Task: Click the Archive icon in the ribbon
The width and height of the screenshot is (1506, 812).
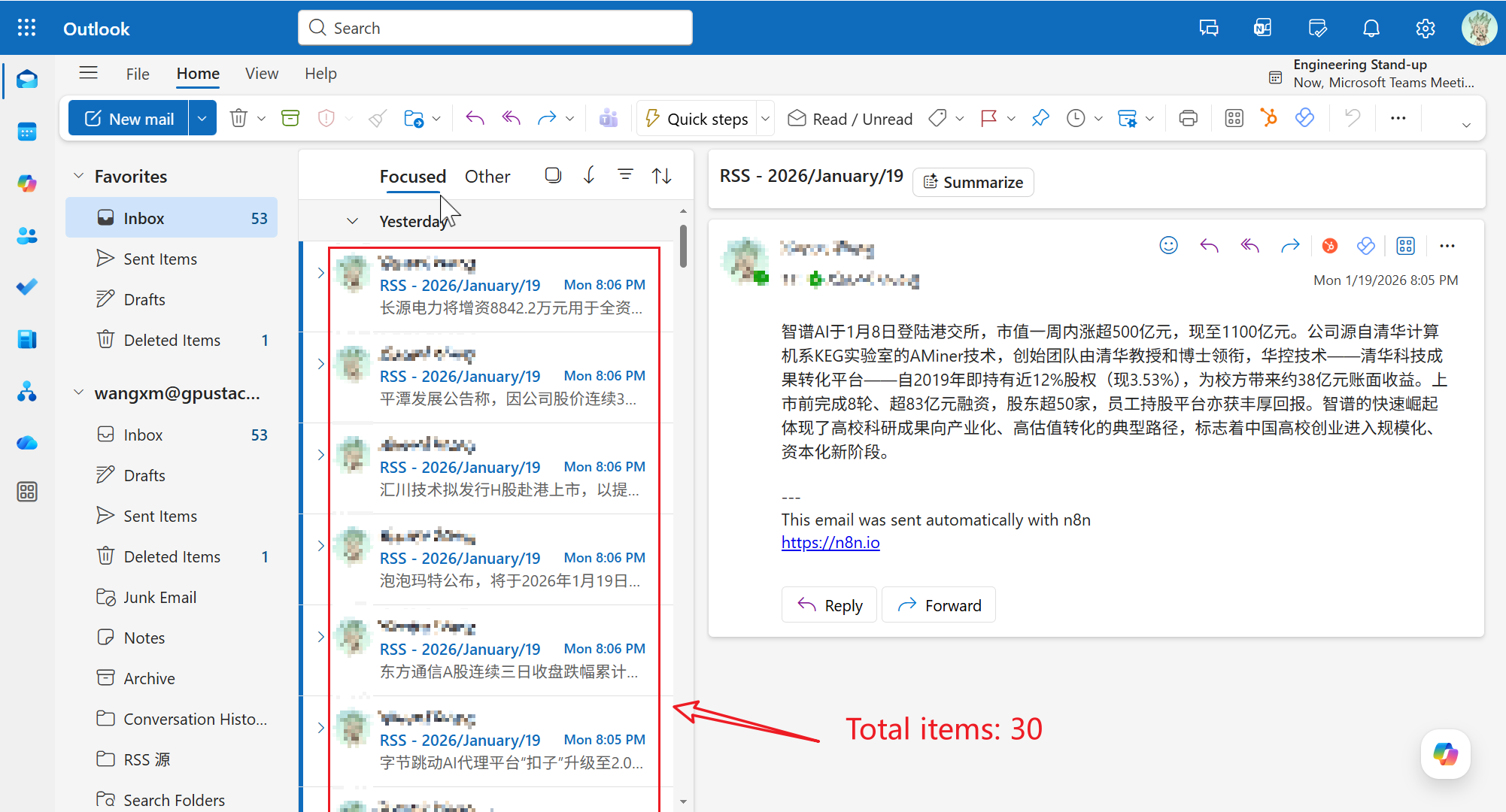Action: [x=290, y=118]
